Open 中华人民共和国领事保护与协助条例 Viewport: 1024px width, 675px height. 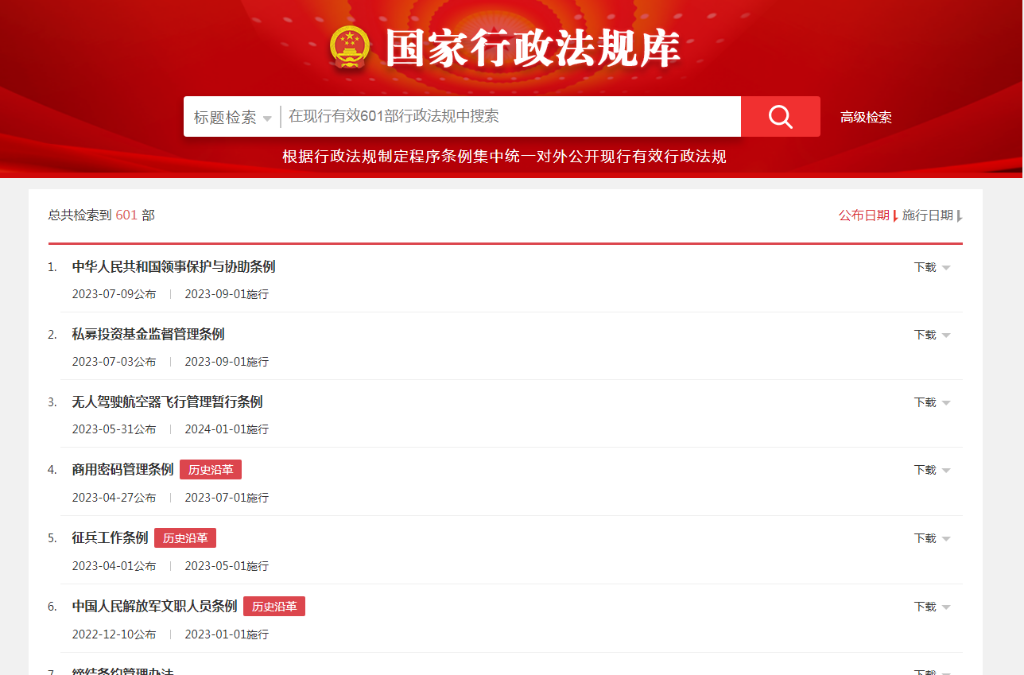coord(173,267)
